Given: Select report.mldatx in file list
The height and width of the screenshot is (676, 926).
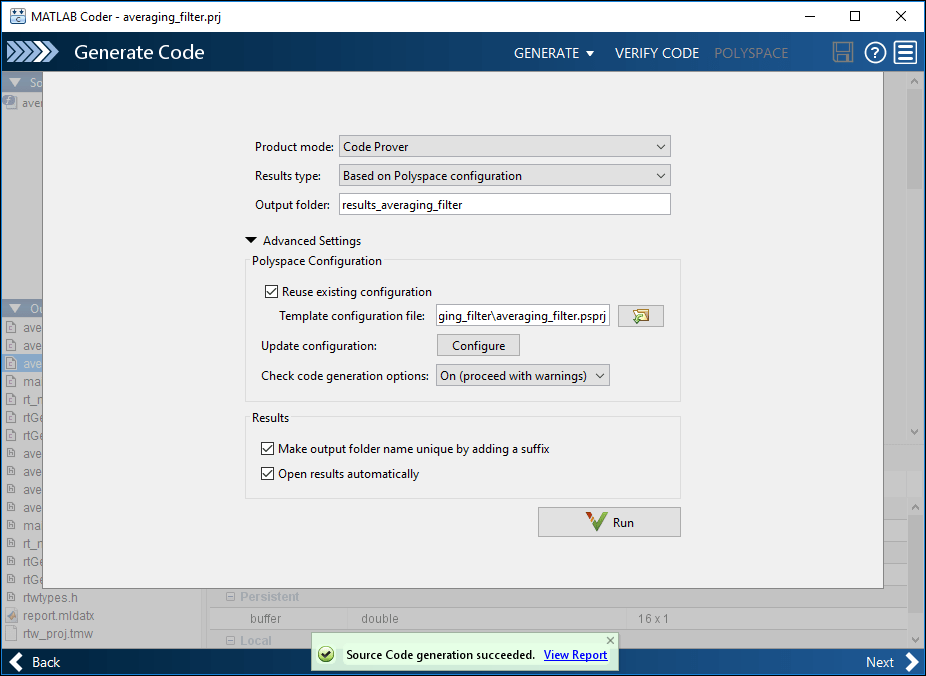Looking at the screenshot, I should coord(58,615).
